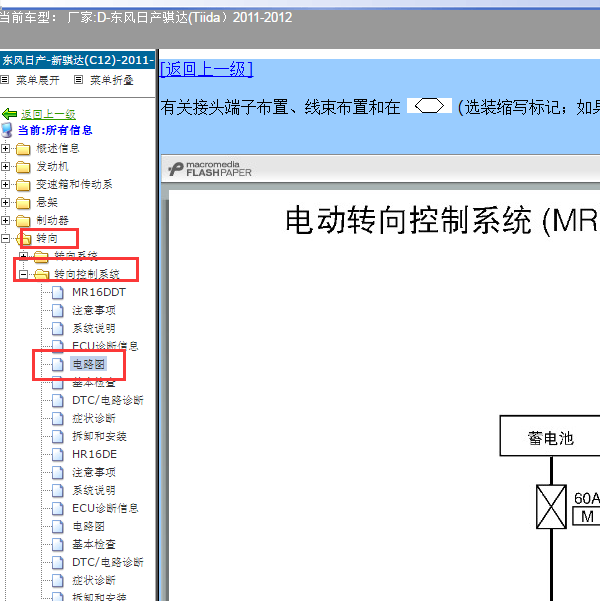Viewport: 600px width, 601px height.
Task: Expand the 转向系统 subfolder node
Action: click(23, 256)
